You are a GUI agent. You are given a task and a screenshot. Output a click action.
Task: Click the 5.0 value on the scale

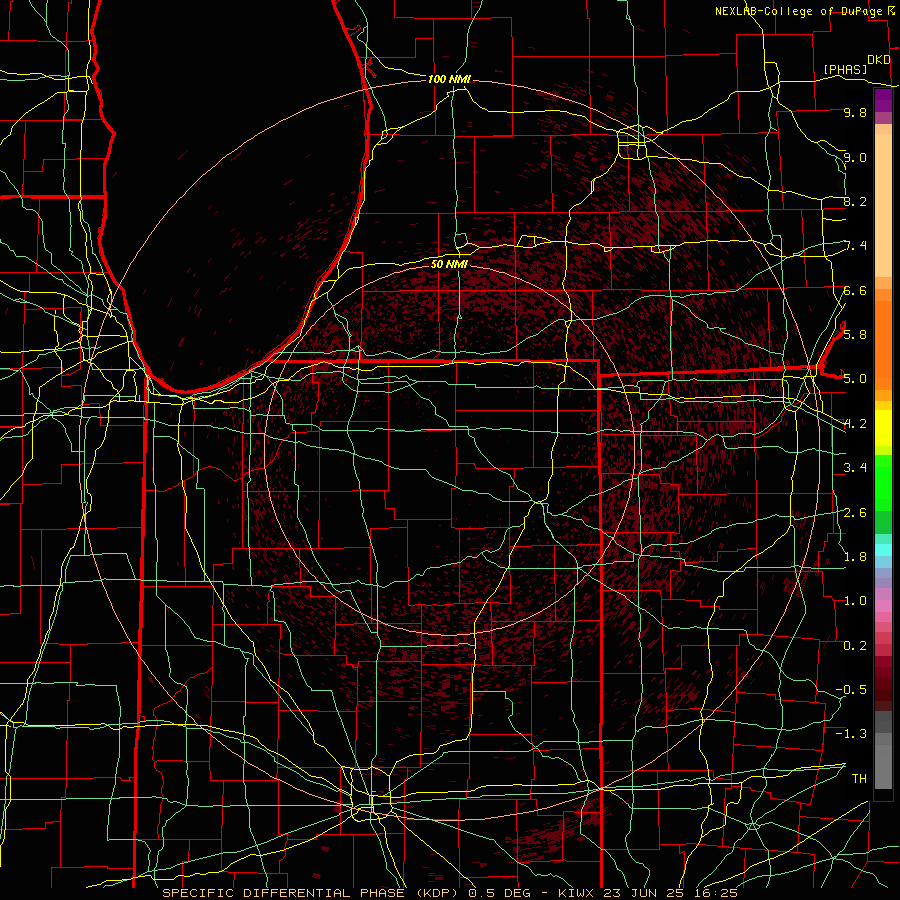pos(855,379)
